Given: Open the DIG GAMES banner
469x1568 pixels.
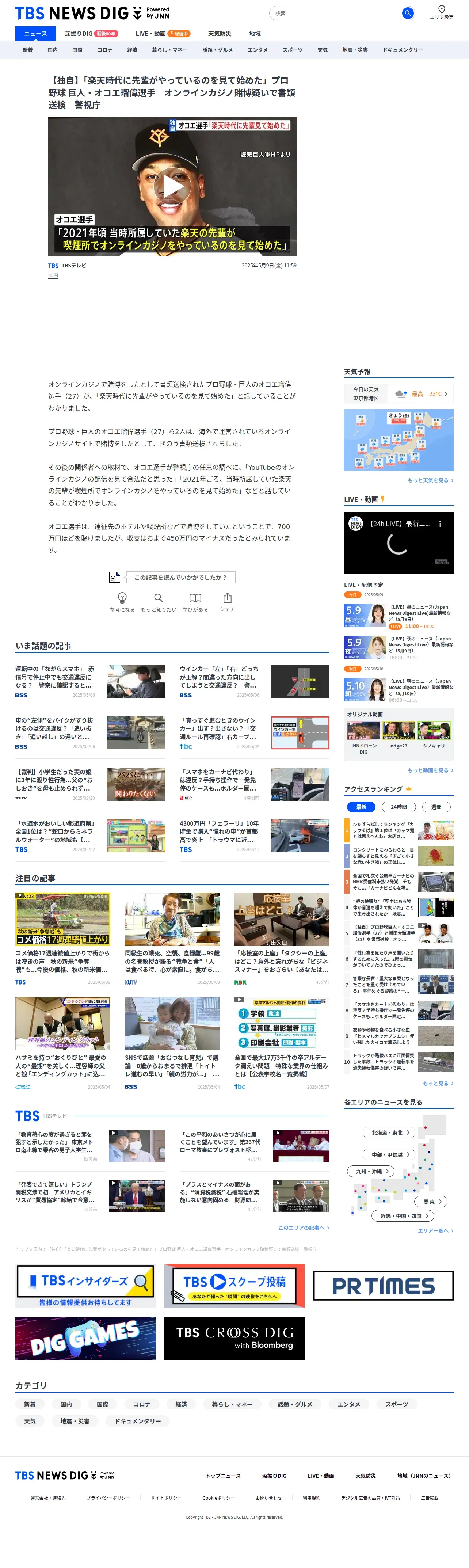Looking at the screenshot, I should 85,1339.
